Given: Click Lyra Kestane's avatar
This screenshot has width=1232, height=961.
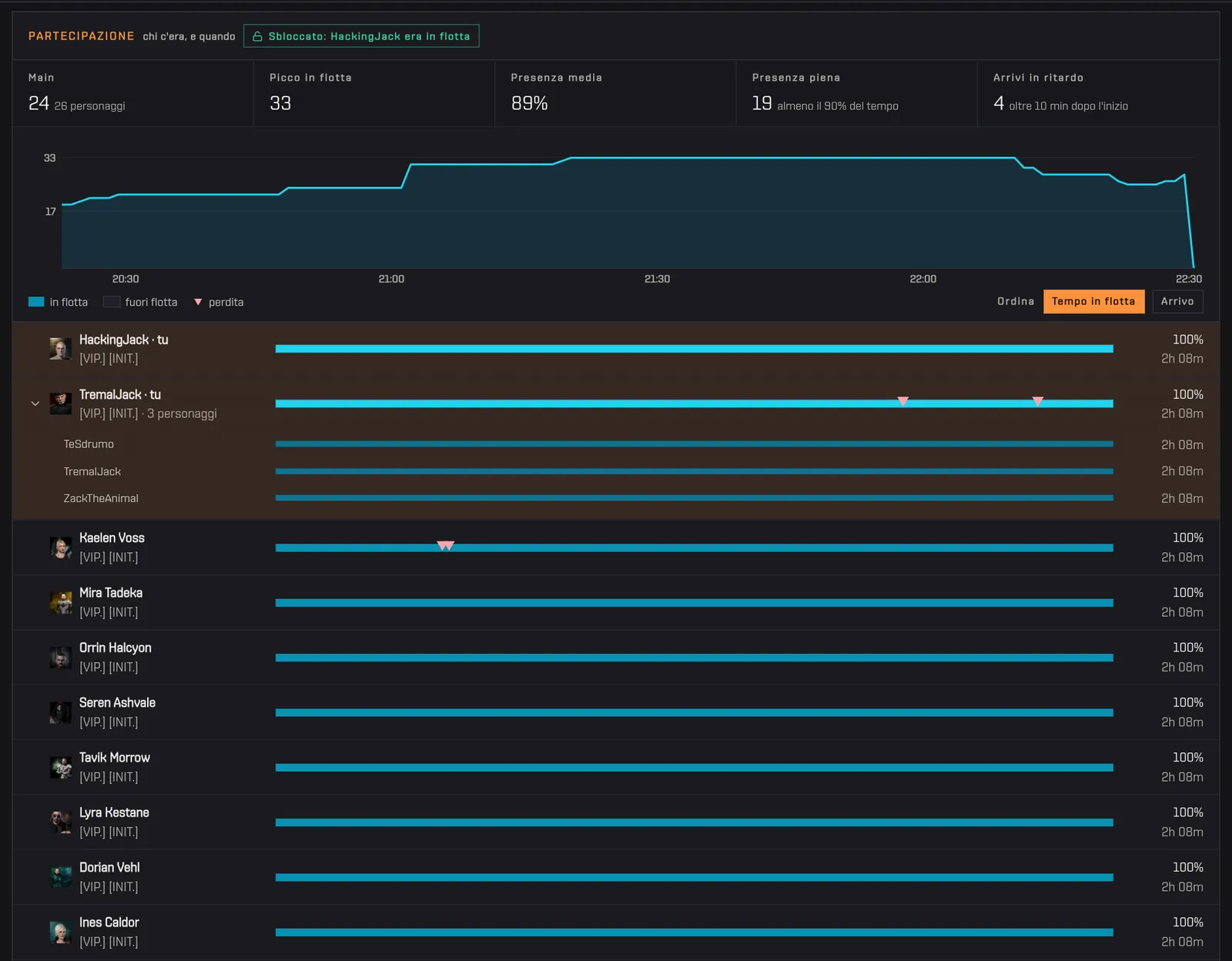Looking at the screenshot, I should [61, 822].
